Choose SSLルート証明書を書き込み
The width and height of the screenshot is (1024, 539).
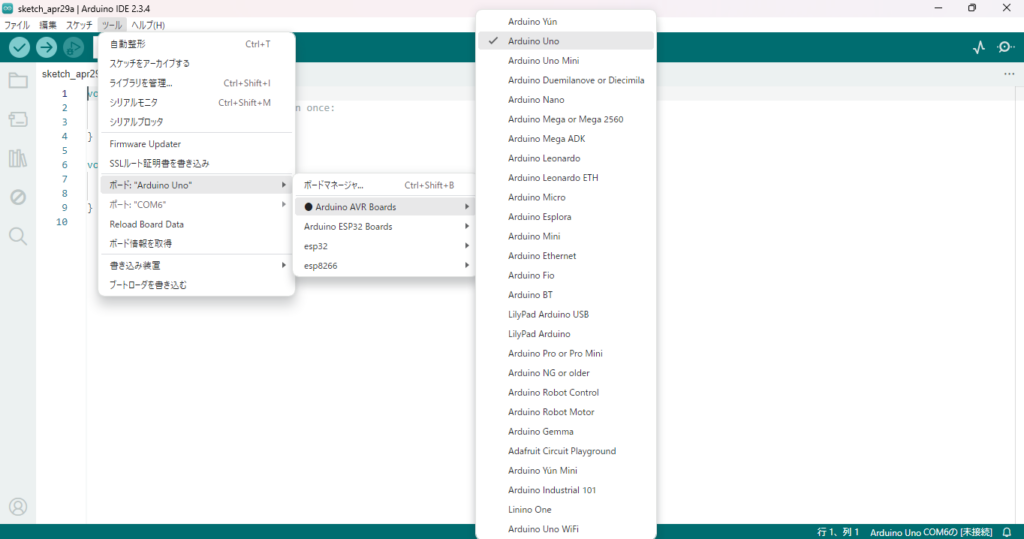197,163
